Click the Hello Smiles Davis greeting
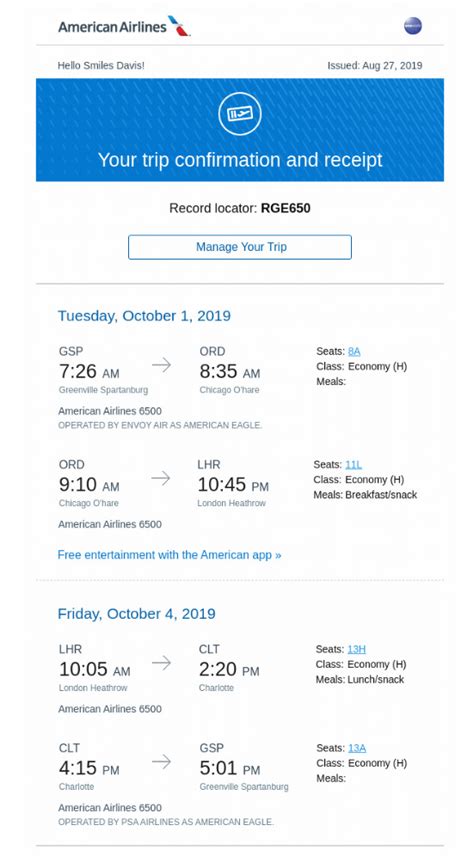Viewport: 474px width, 856px height. click(x=101, y=66)
